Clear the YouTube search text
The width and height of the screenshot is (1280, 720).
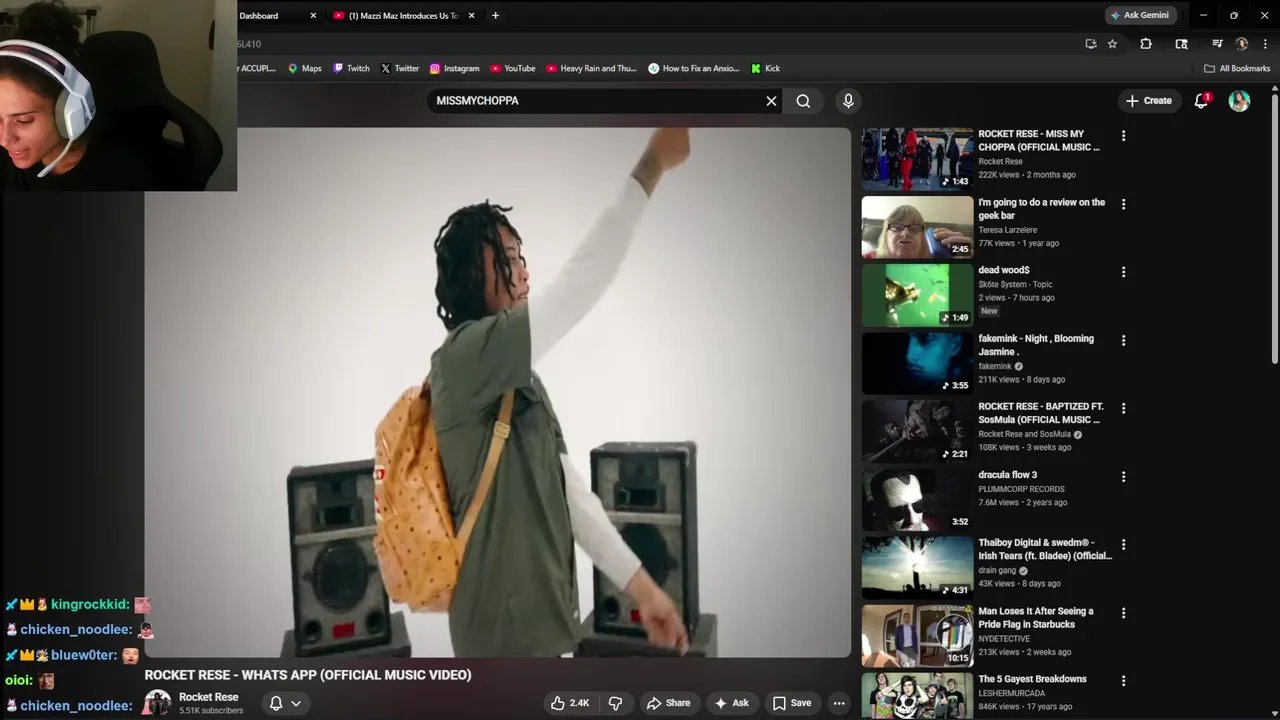point(771,101)
